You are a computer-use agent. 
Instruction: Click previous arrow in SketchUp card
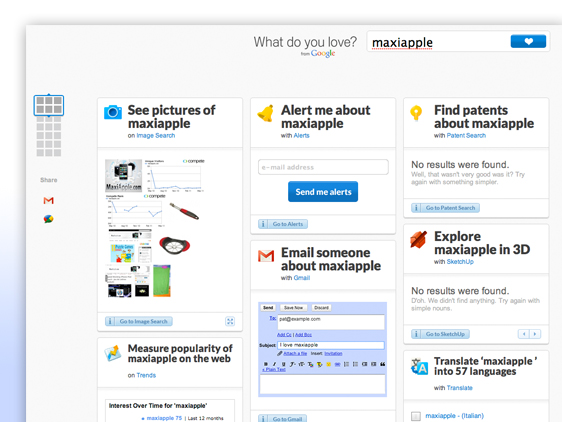[524, 334]
